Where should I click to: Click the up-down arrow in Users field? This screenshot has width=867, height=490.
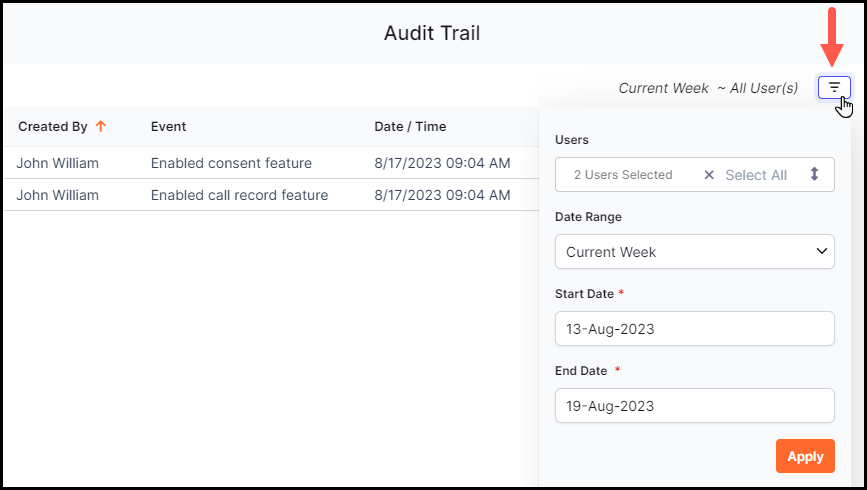pos(814,174)
